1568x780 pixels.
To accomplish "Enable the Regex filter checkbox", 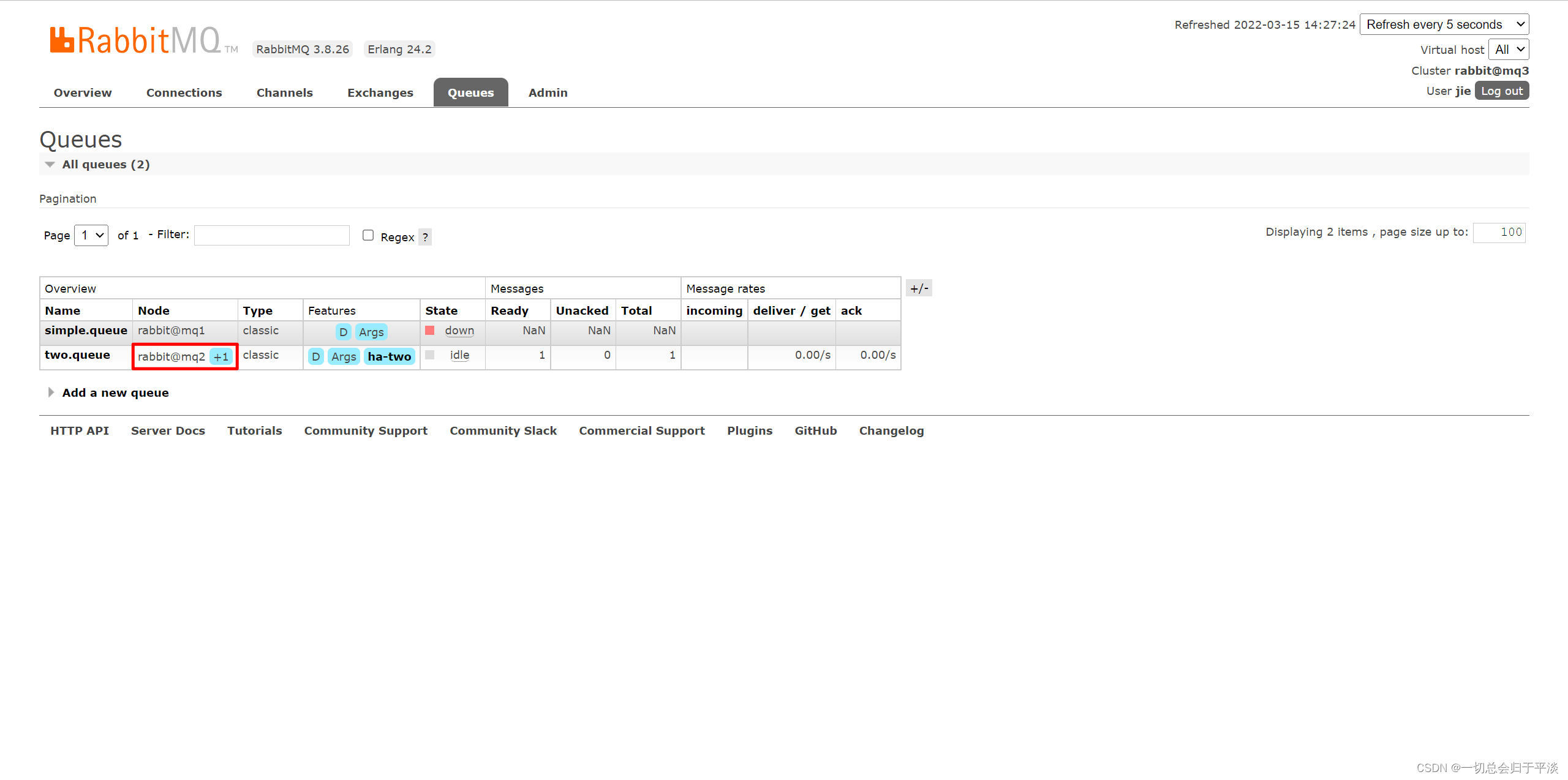I will [x=368, y=235].
